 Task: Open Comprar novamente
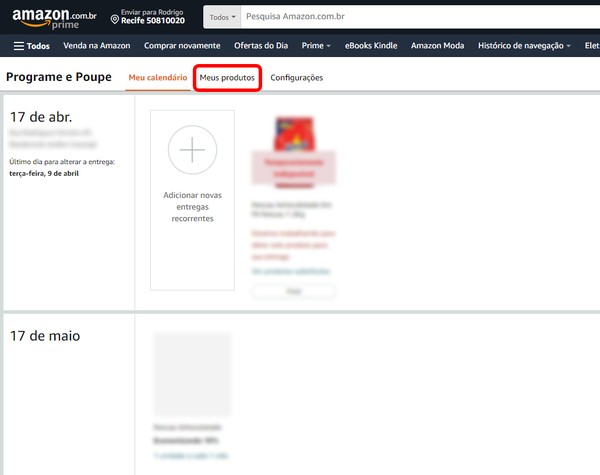tap(182, 46)
